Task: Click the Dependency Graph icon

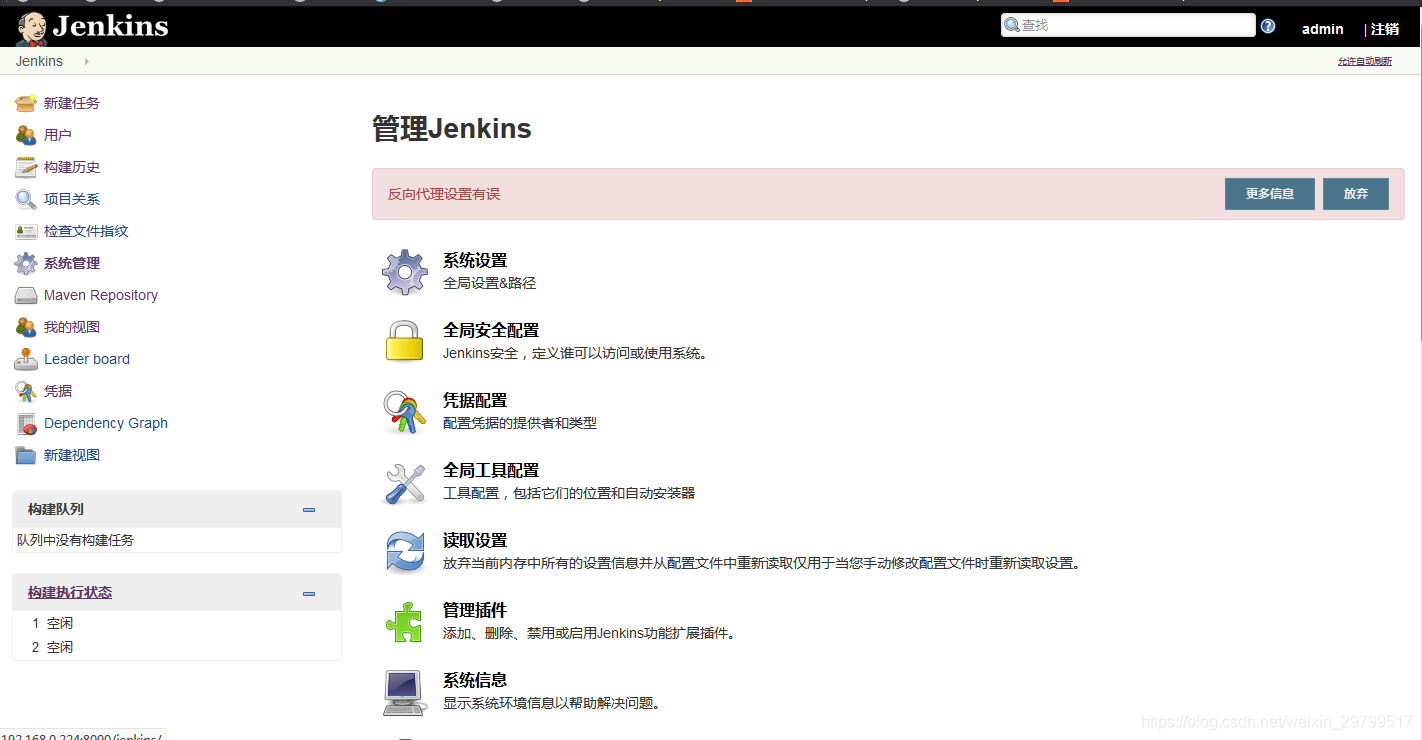Action: (26, 423)
